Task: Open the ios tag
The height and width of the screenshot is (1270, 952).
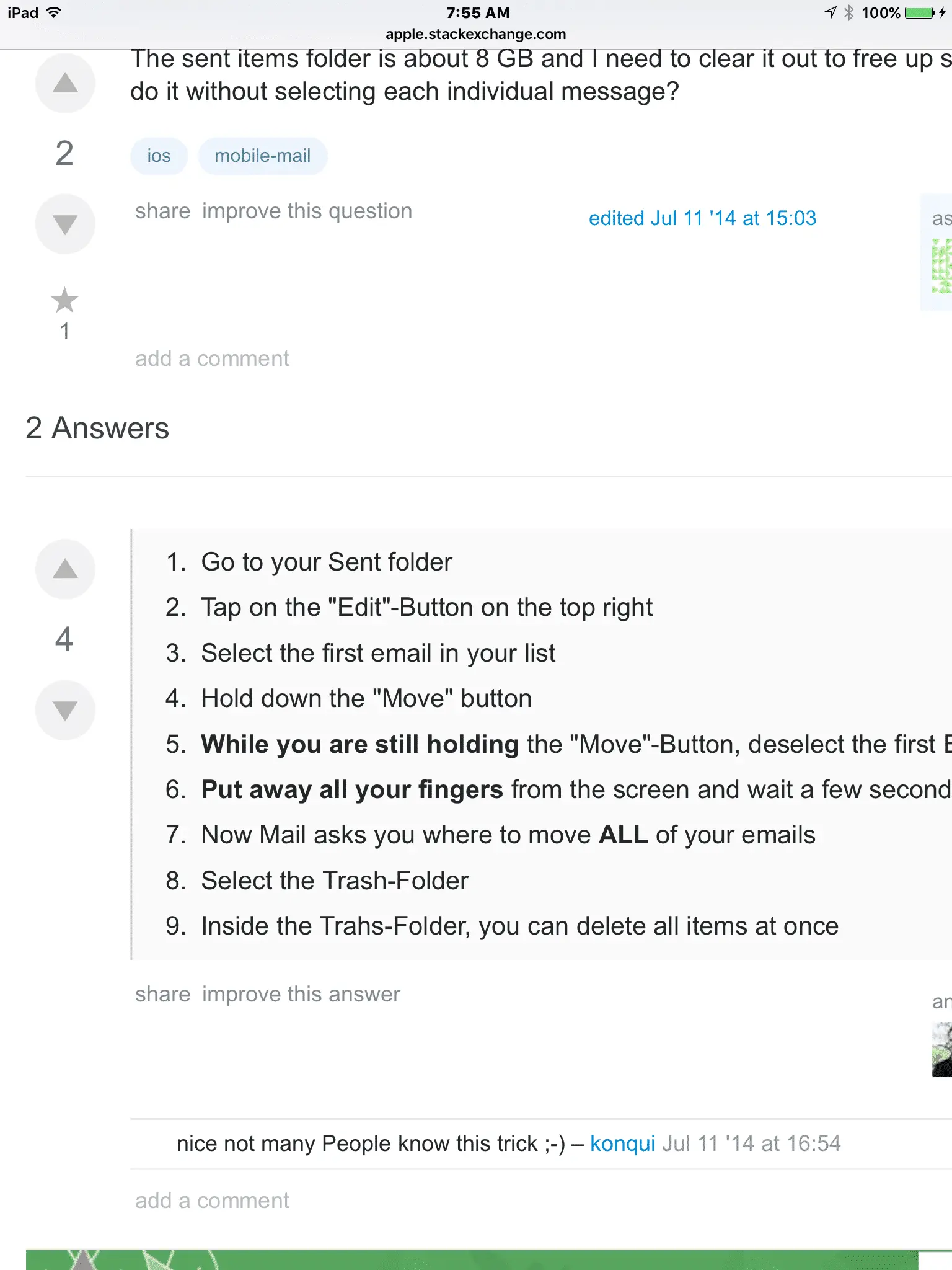Action: (159, 156)
